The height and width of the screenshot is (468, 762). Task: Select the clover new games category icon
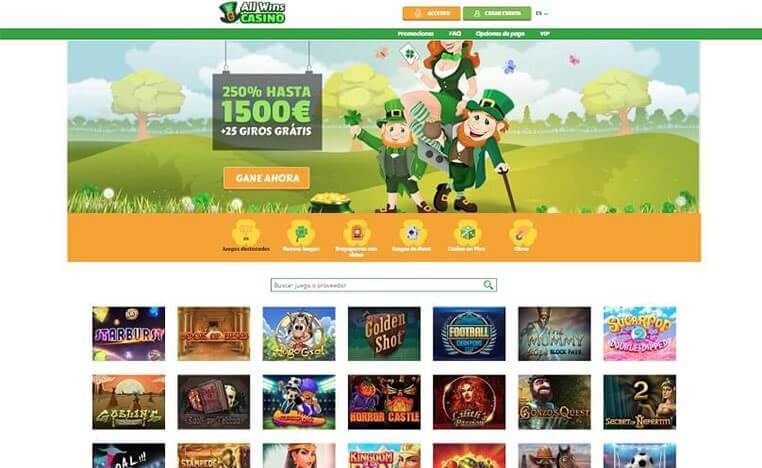(x=301, y=234)
